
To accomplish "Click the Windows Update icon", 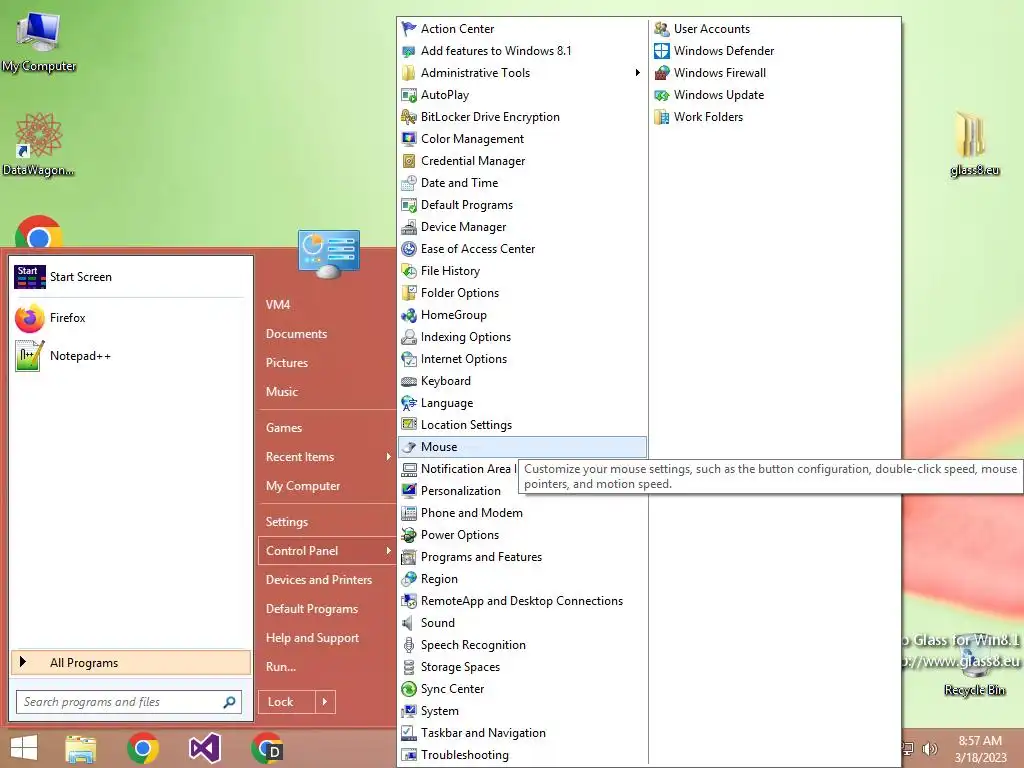I will point(662,95).
